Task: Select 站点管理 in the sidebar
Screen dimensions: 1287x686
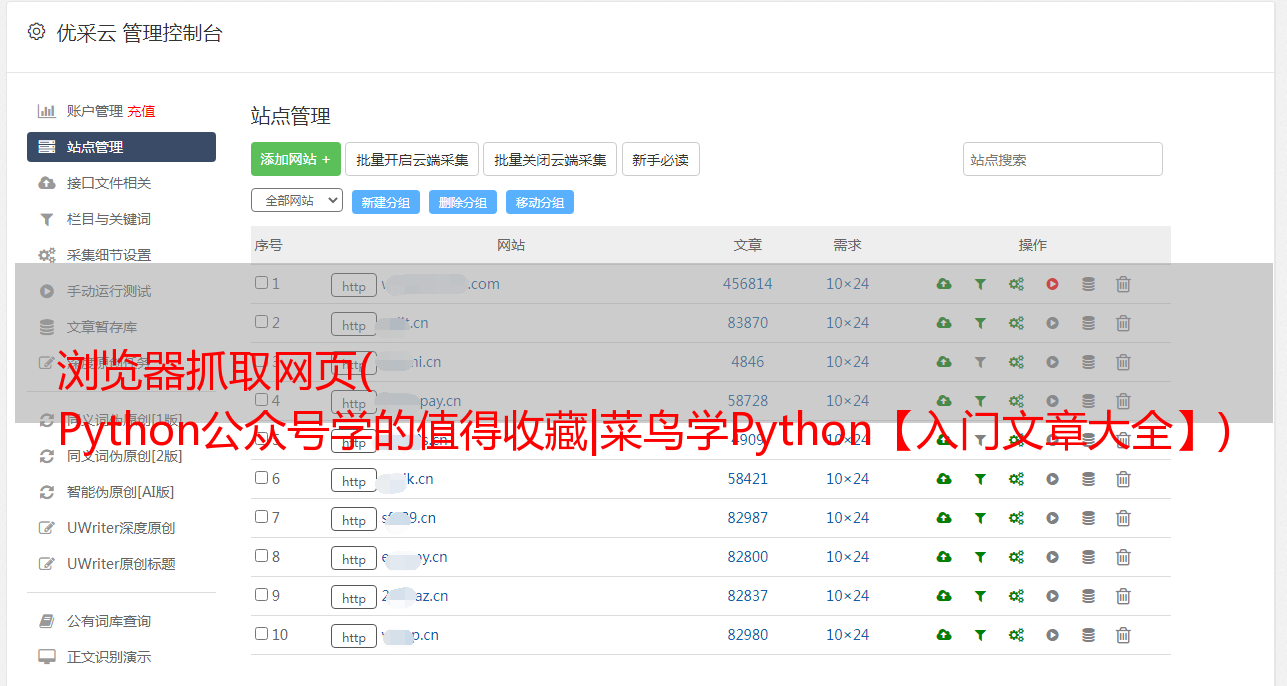Action: pyautogui.click(x=121, y=147)
